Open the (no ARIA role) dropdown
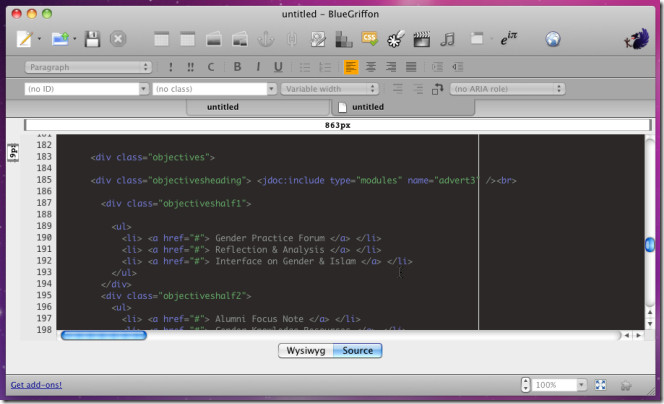This screenshot has height=404, width=664. click(x=507, y=89)
